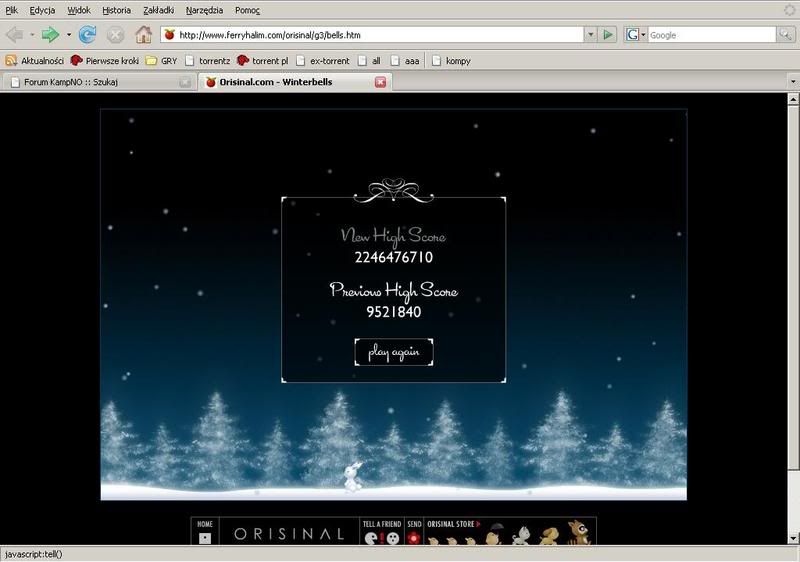Reload the page with the Refresh icon
Viewport: 800px width, 562px height.
(x=88, y=35)
